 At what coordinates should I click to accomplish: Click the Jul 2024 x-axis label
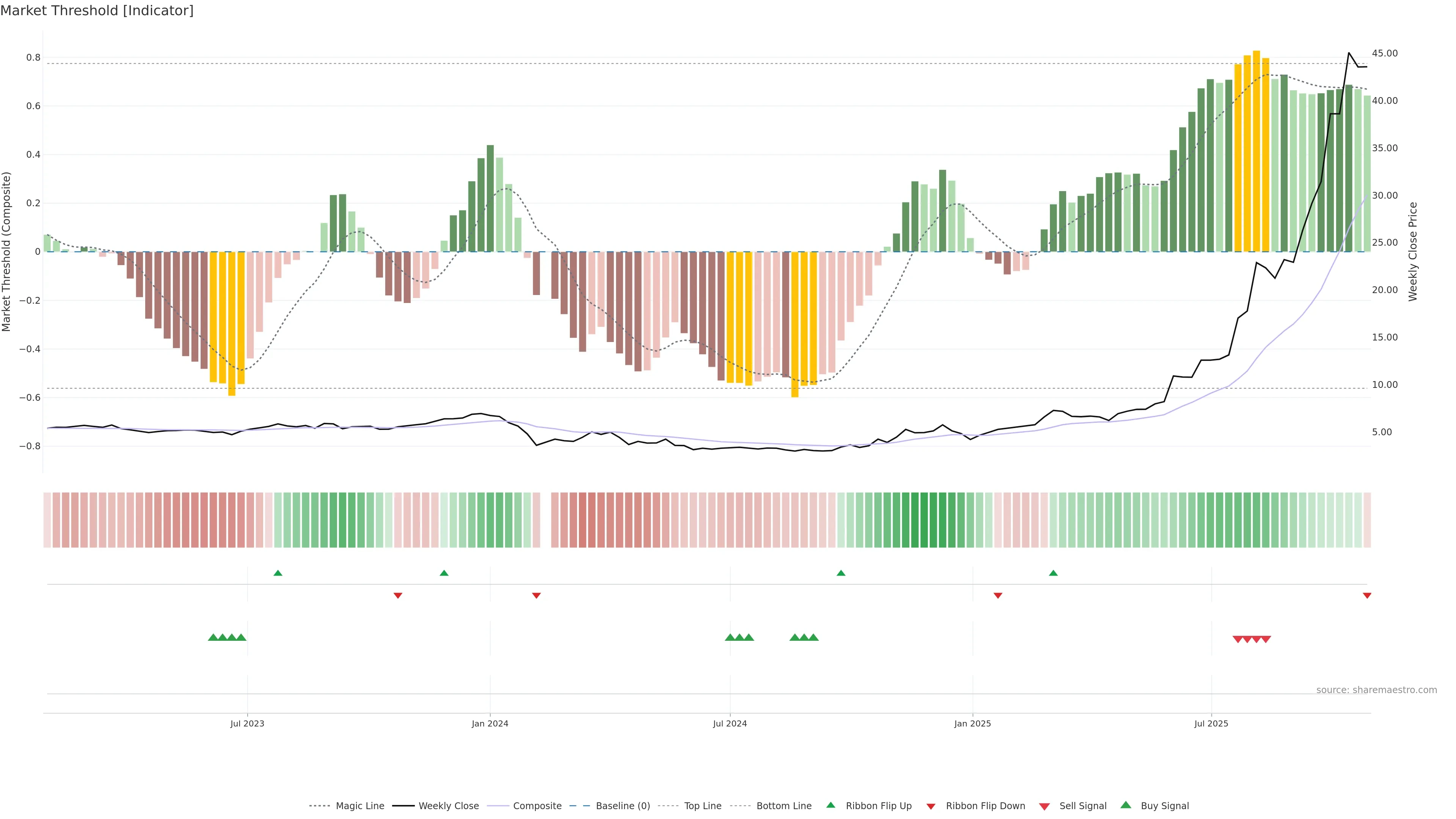[x=730, y=723]
